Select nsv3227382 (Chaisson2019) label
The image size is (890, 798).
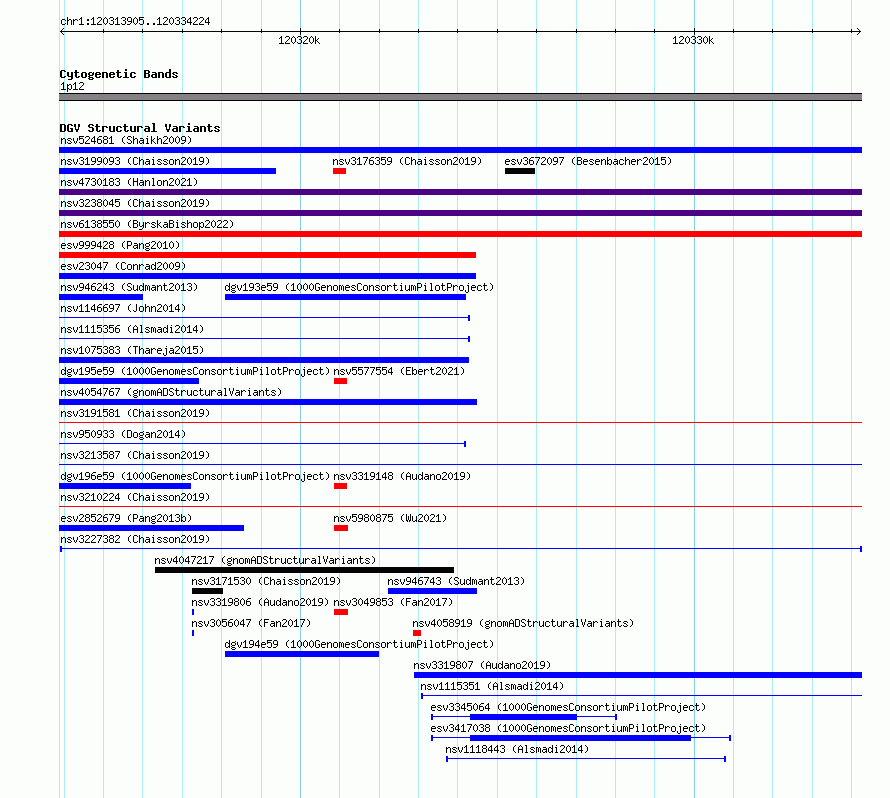coord(135,539)
